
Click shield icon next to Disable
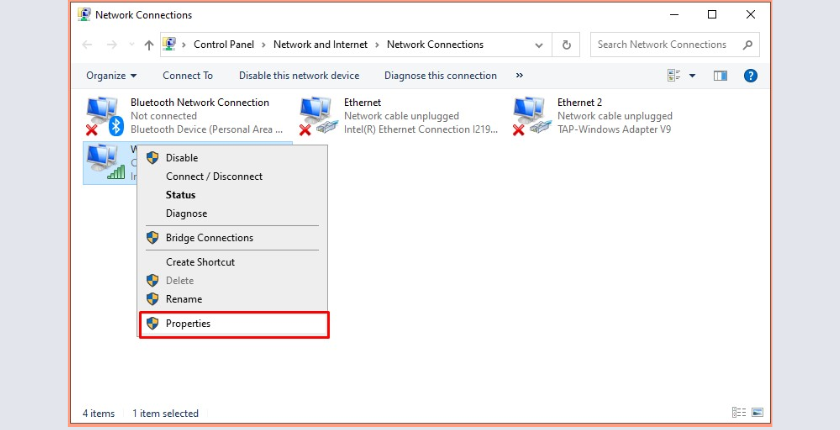tap(153, 157)
